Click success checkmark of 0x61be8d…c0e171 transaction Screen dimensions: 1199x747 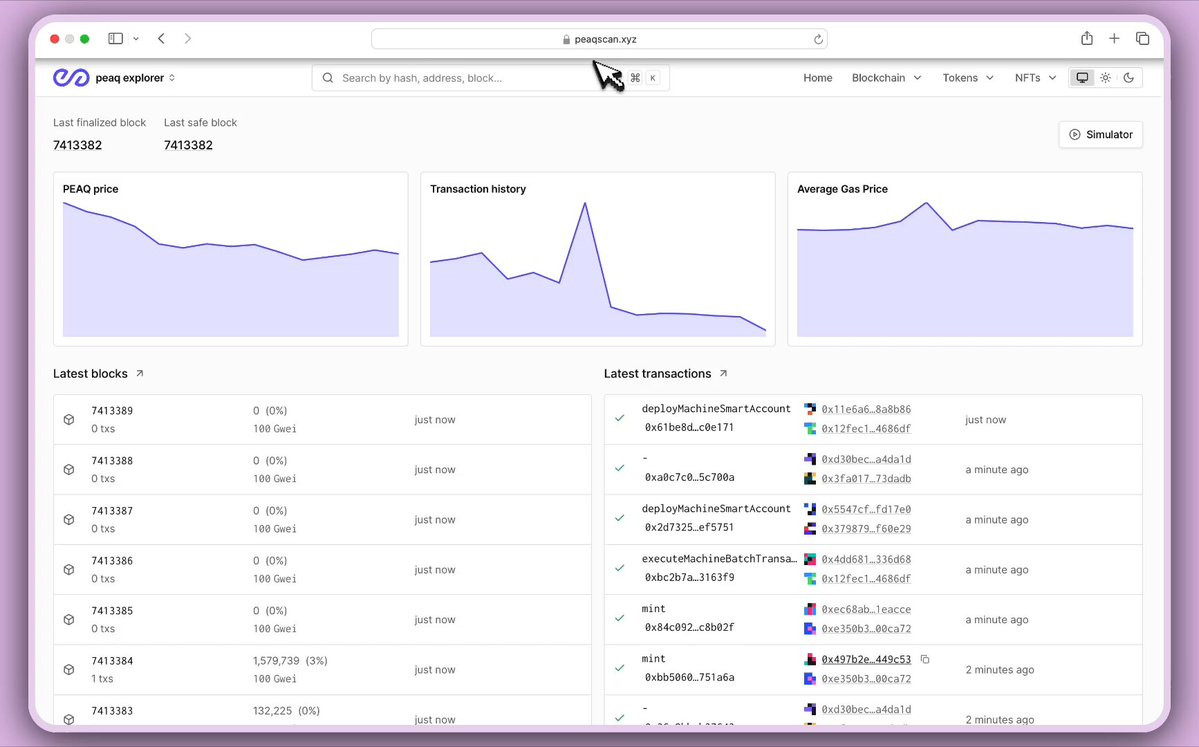(x=619, y=418)
